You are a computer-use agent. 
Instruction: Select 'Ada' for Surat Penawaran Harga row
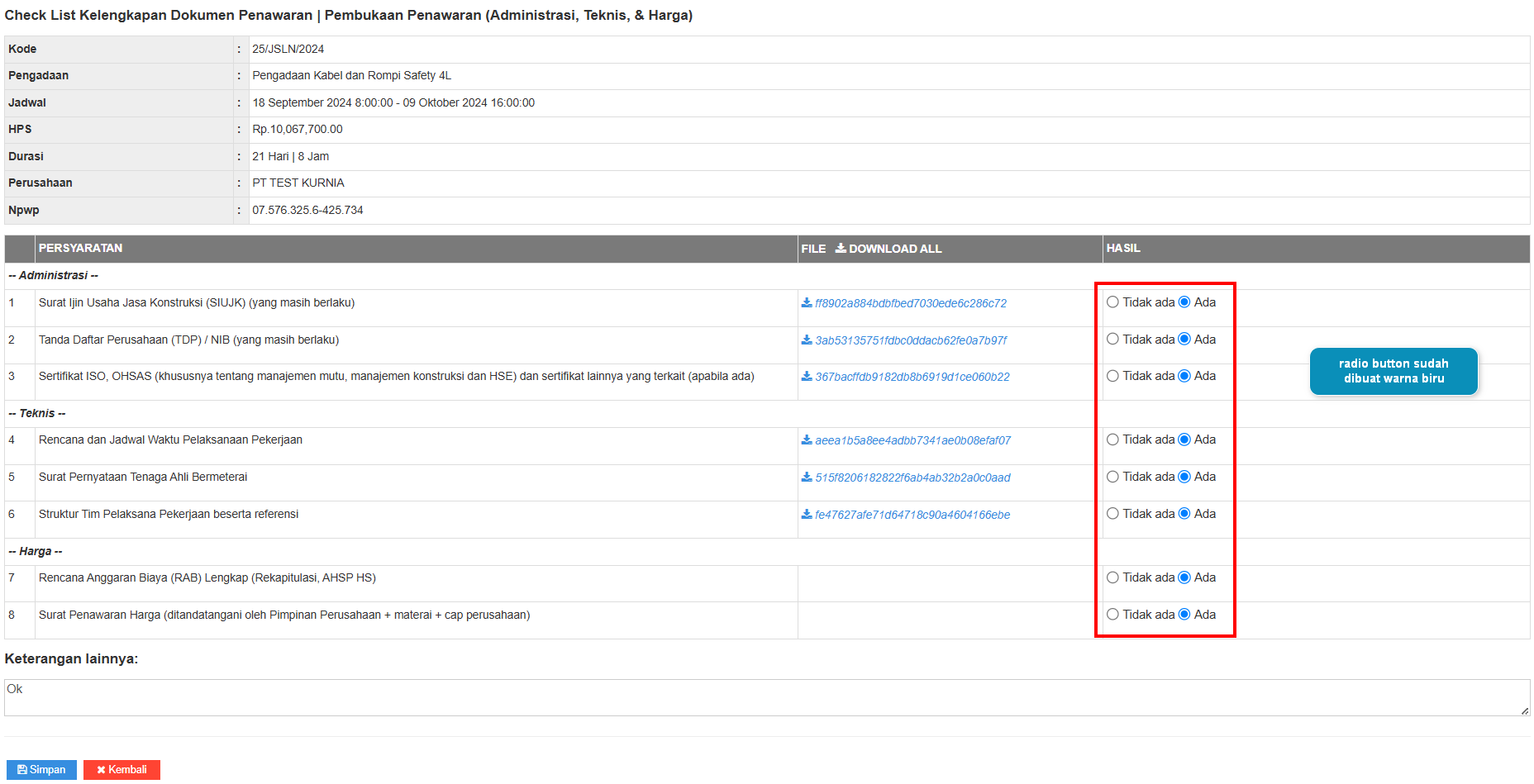[1184, 615]
